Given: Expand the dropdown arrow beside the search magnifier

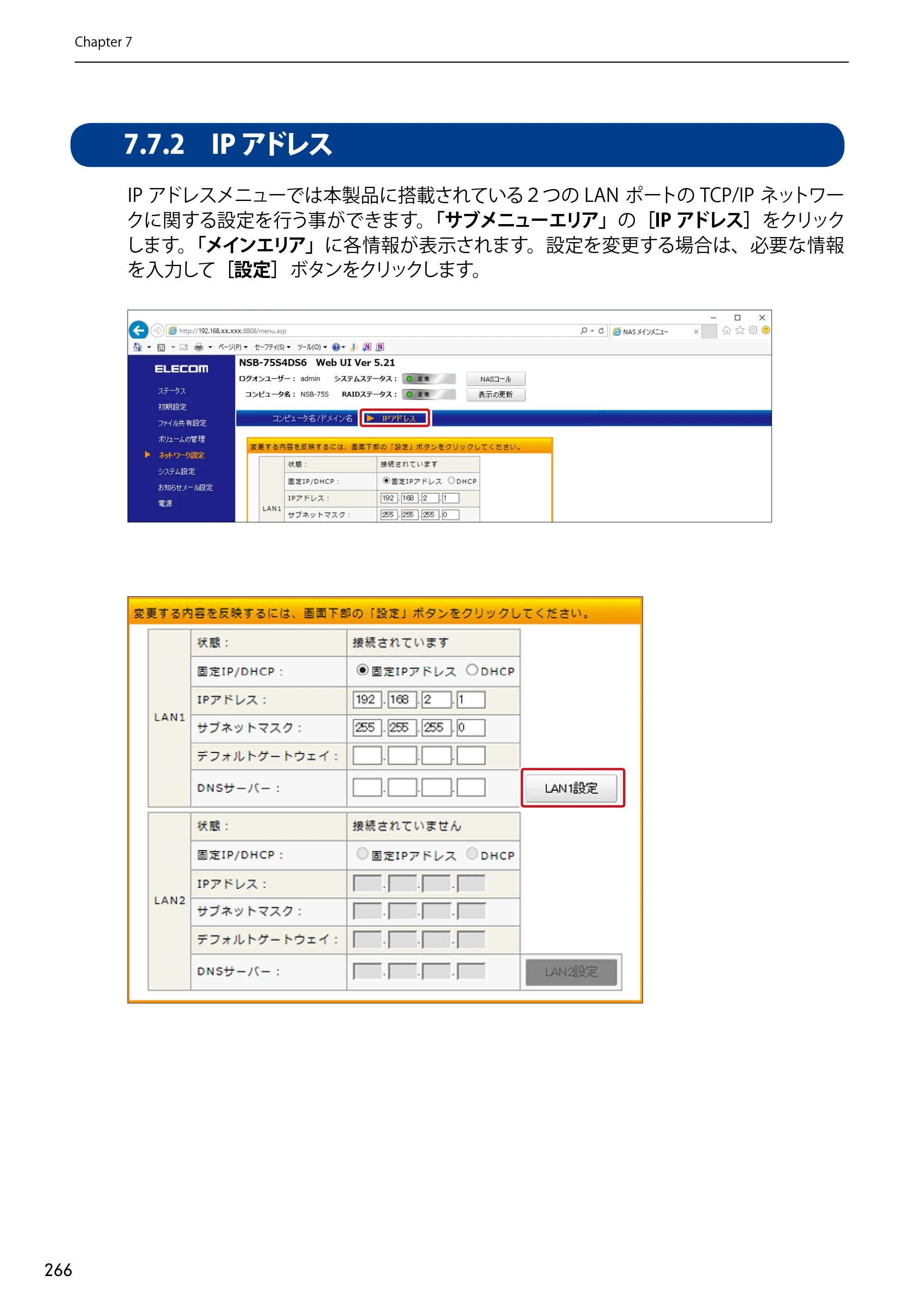Looking at the screenshot, I should [592, 331].
